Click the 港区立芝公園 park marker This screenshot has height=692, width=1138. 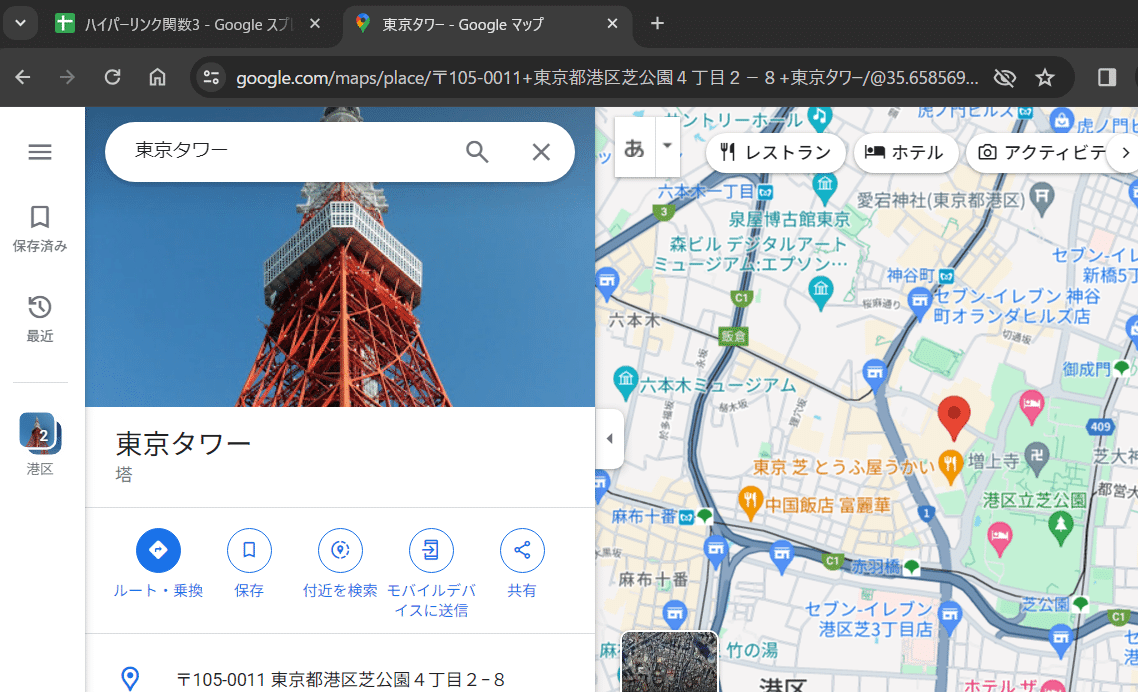[1060, 527]
